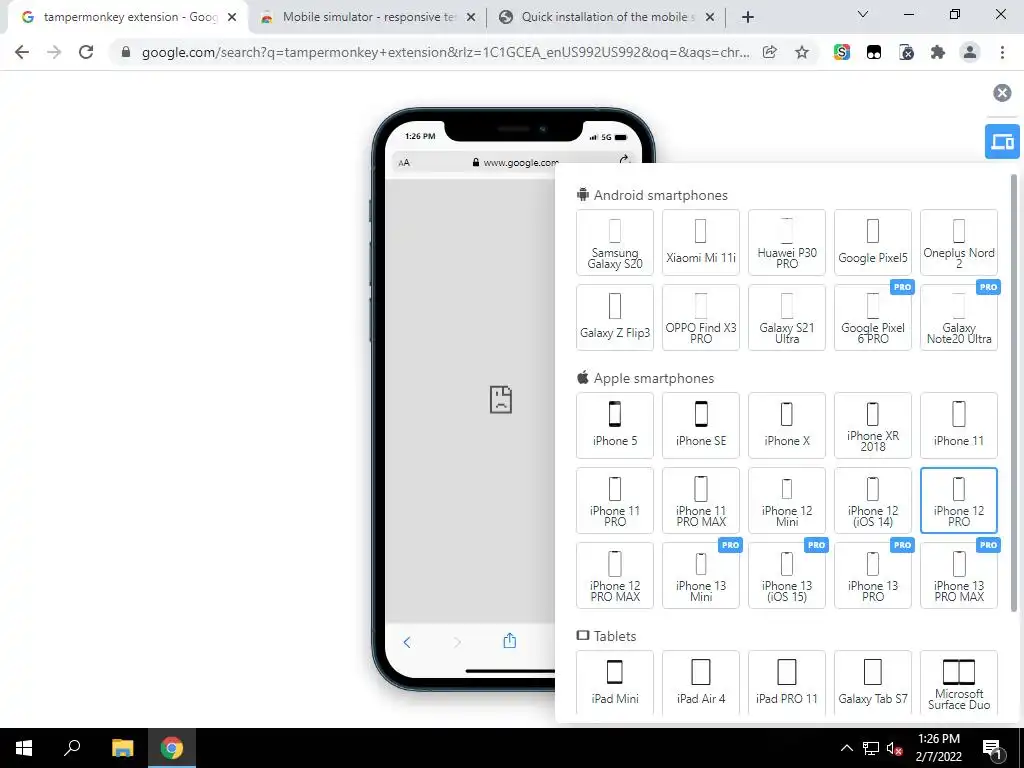Select the iPhone 11 PRO tile
This screenshot has height=768, width=1024.
pyautogui.click(x=615, y=500)
